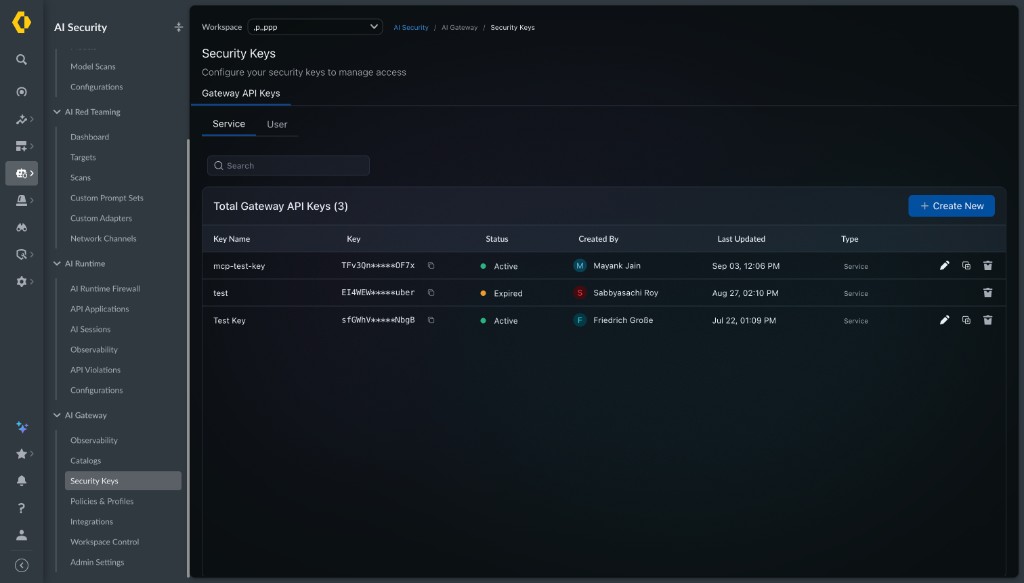Open the target/insights icon in left rail
This screenshot has width=1024, height=583.
22,91
